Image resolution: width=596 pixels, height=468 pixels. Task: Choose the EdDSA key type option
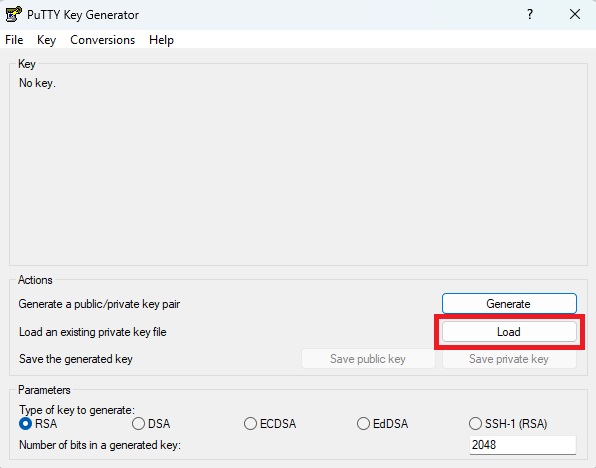click(382, 424)
